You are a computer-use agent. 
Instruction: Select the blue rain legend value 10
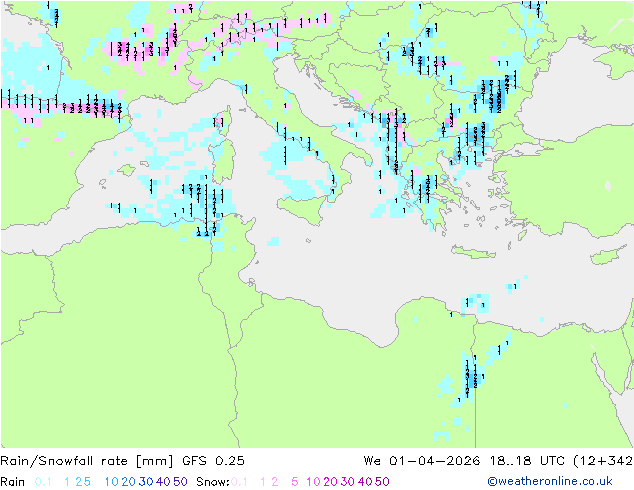[112, 482]
